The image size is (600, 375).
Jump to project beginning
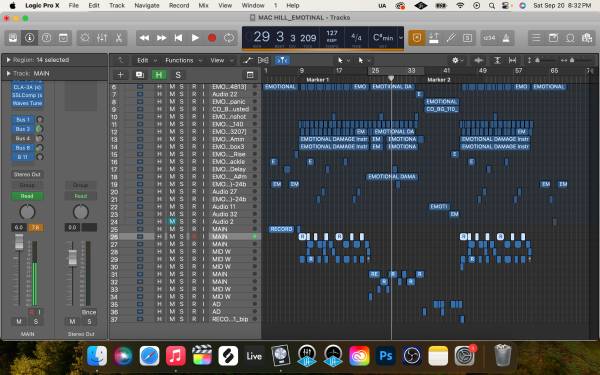point(178,38)
